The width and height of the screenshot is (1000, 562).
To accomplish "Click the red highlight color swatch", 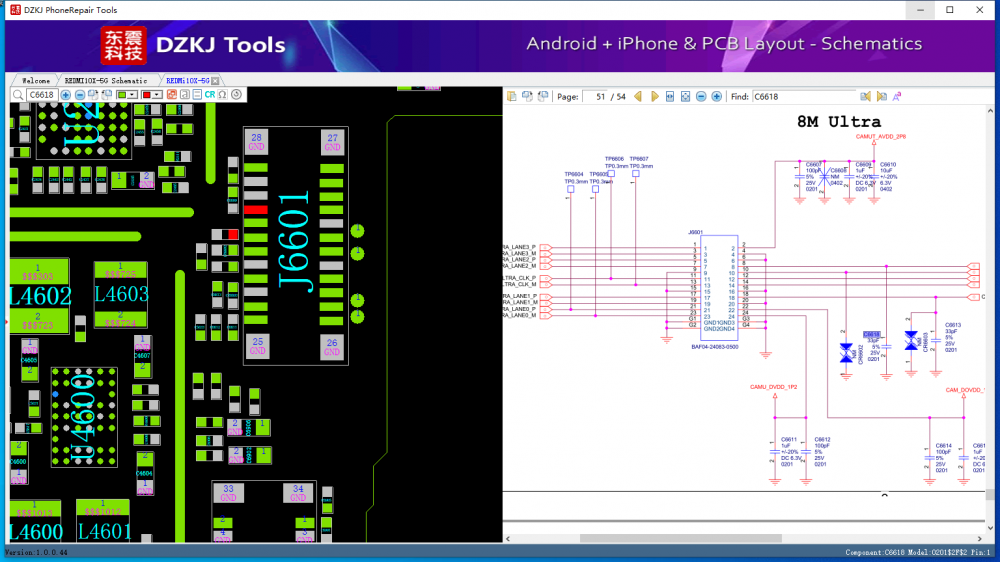I will coord(147,95).
